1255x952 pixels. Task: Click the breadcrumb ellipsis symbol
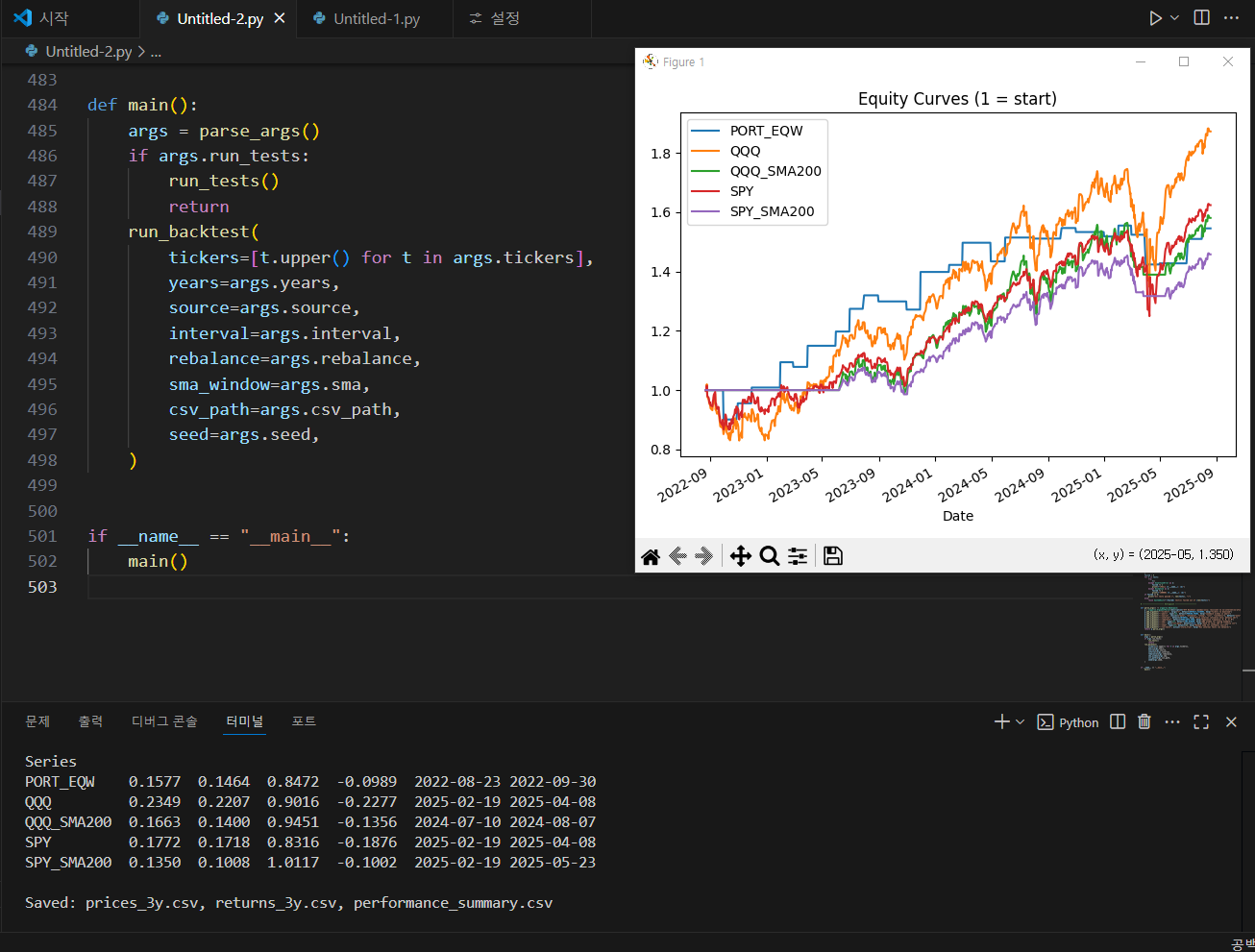tap(156, 52)
